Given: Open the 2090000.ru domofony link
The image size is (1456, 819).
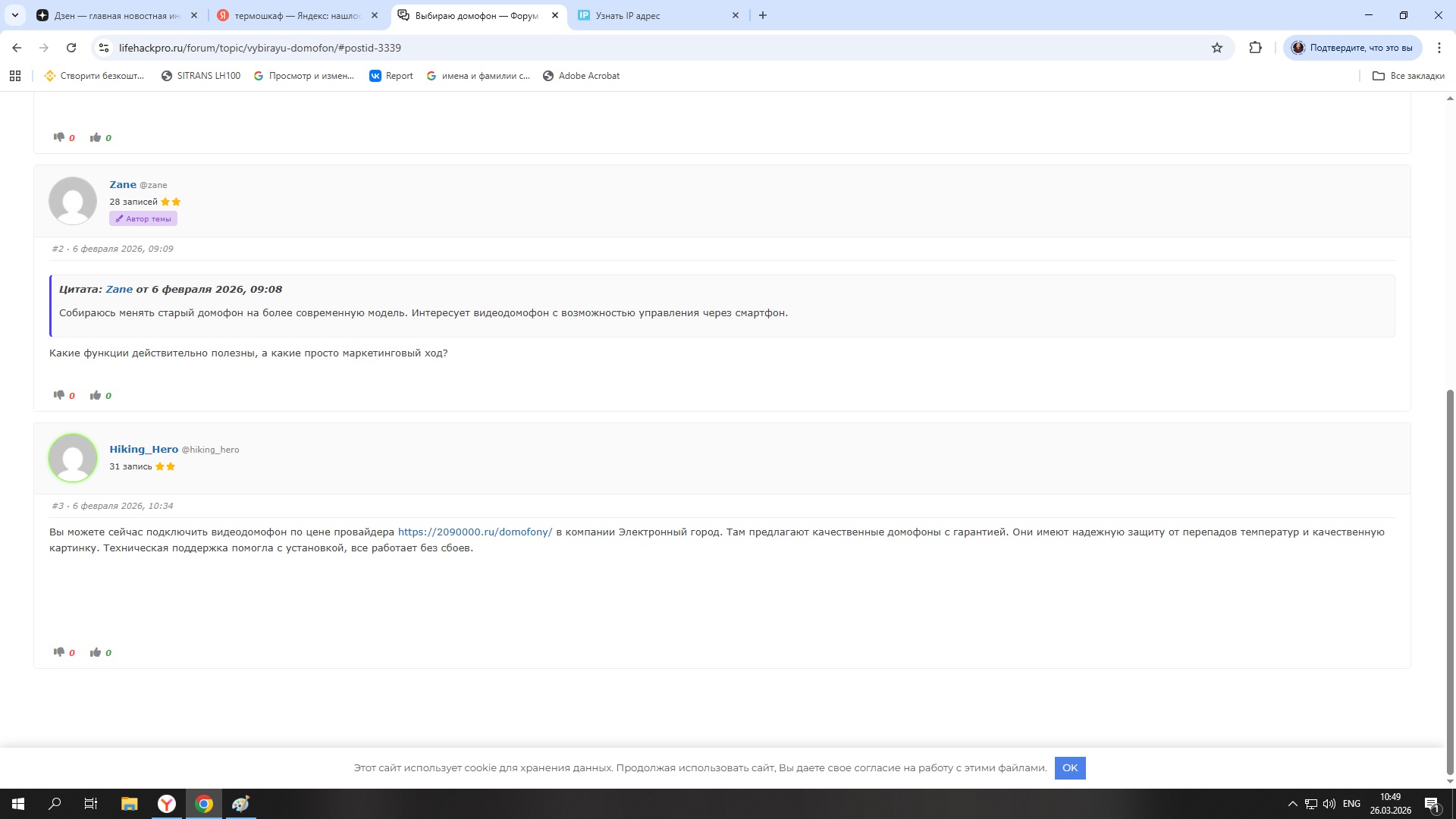Looking at the screenshot, I should pyautogui.click(x=475, y=532).
